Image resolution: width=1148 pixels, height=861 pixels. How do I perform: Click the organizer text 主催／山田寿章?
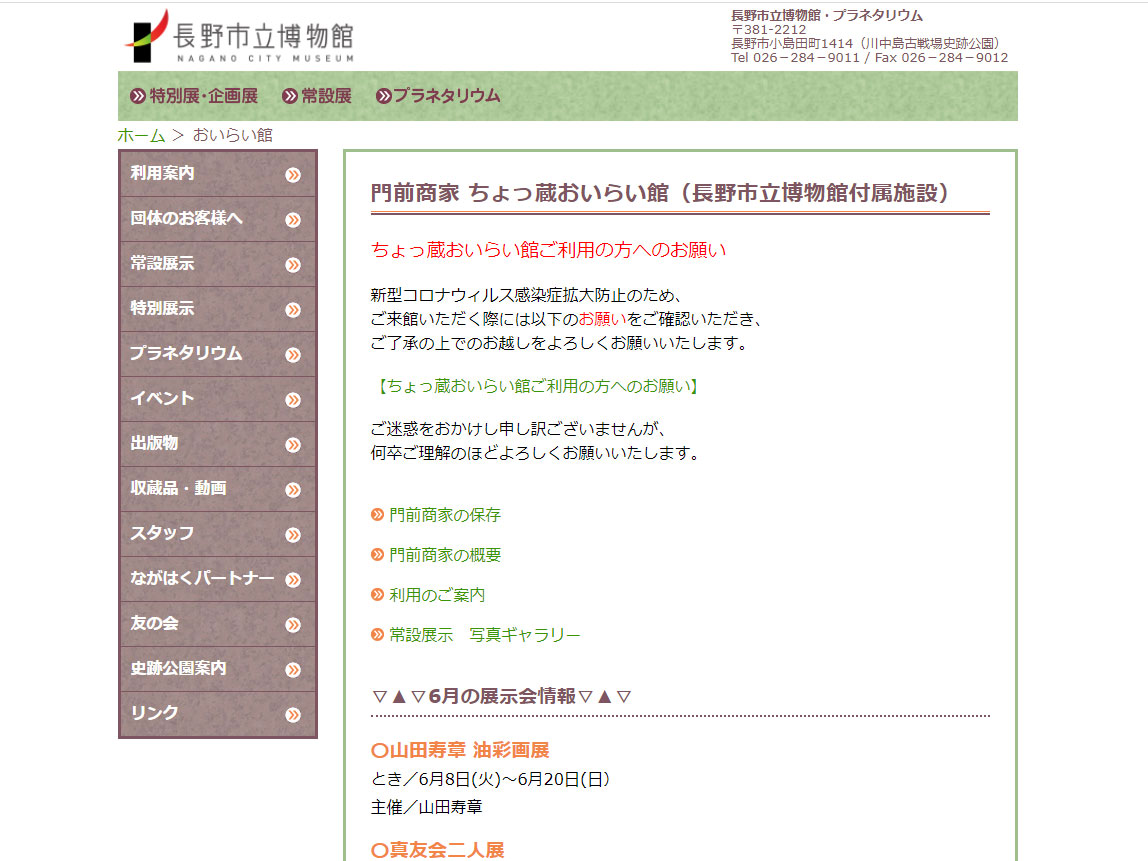coord(427,807)
